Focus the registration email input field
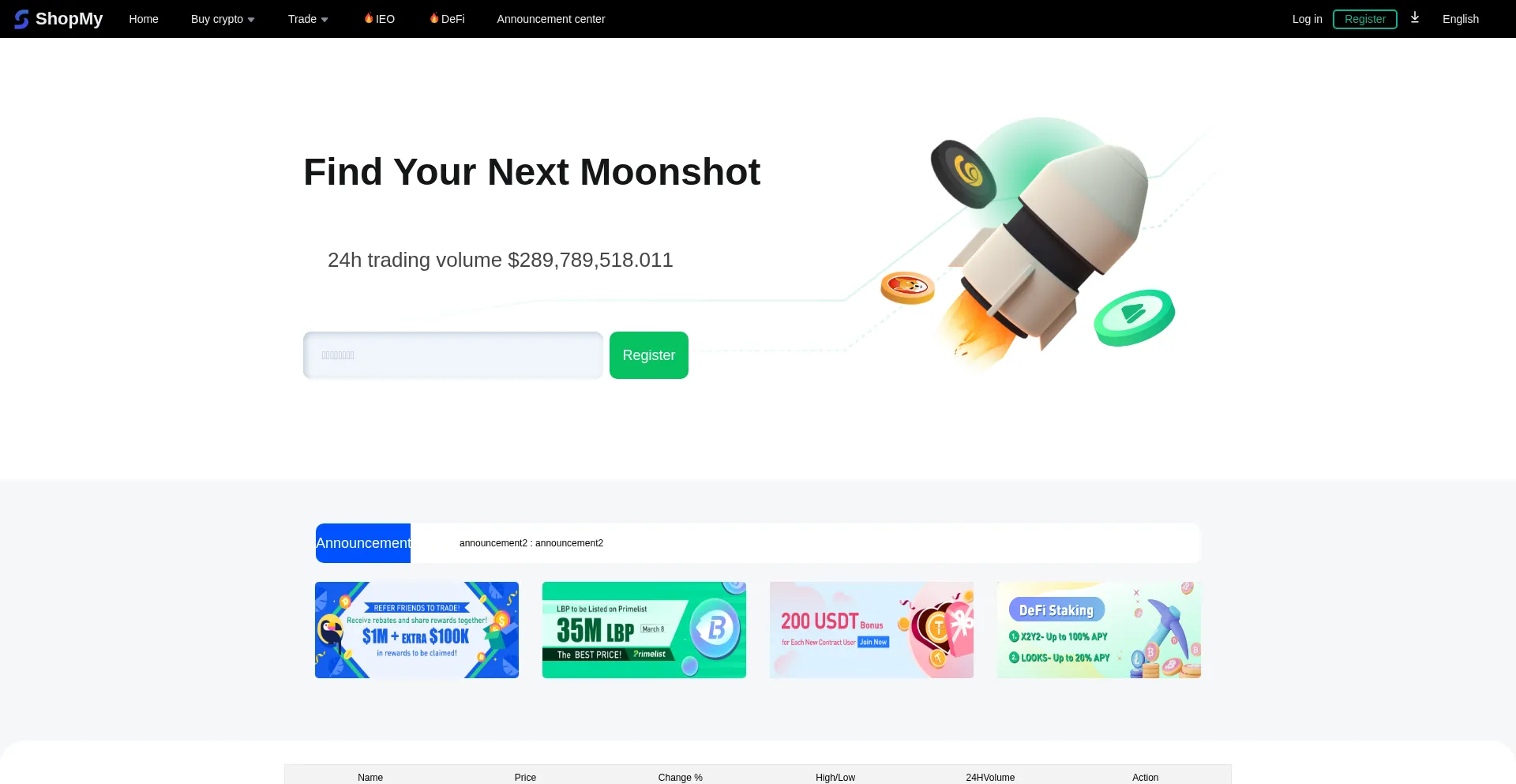Viewport: 1516px width, 784px height. point(453,355)
